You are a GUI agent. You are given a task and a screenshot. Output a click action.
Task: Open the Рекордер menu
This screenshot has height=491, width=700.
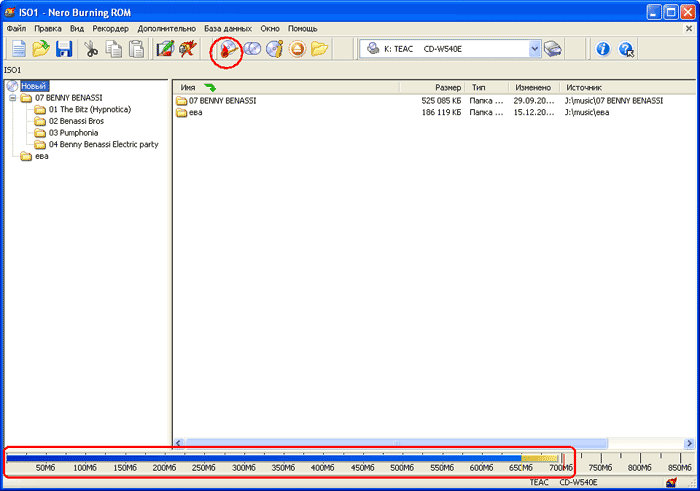(110, 29)
